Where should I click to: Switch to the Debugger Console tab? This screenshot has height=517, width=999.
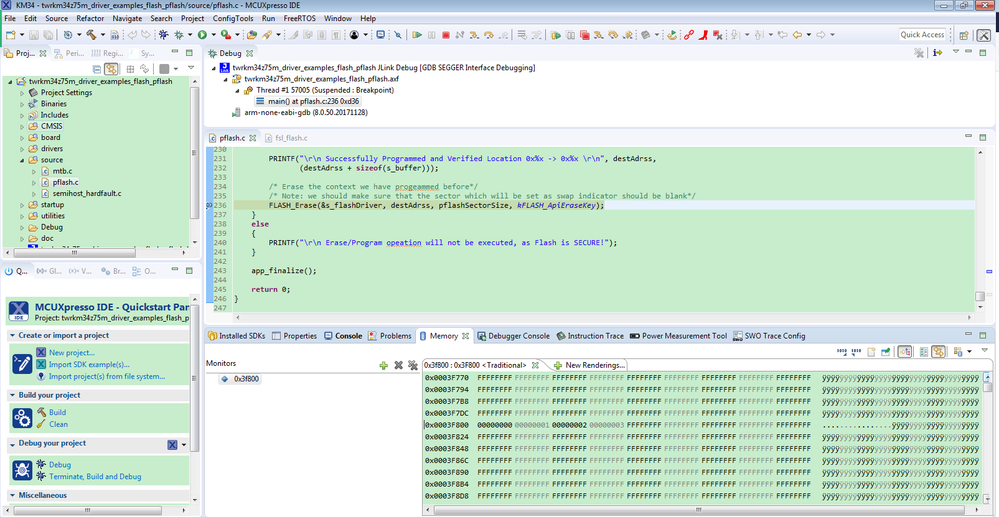click(x=513, y=336)
